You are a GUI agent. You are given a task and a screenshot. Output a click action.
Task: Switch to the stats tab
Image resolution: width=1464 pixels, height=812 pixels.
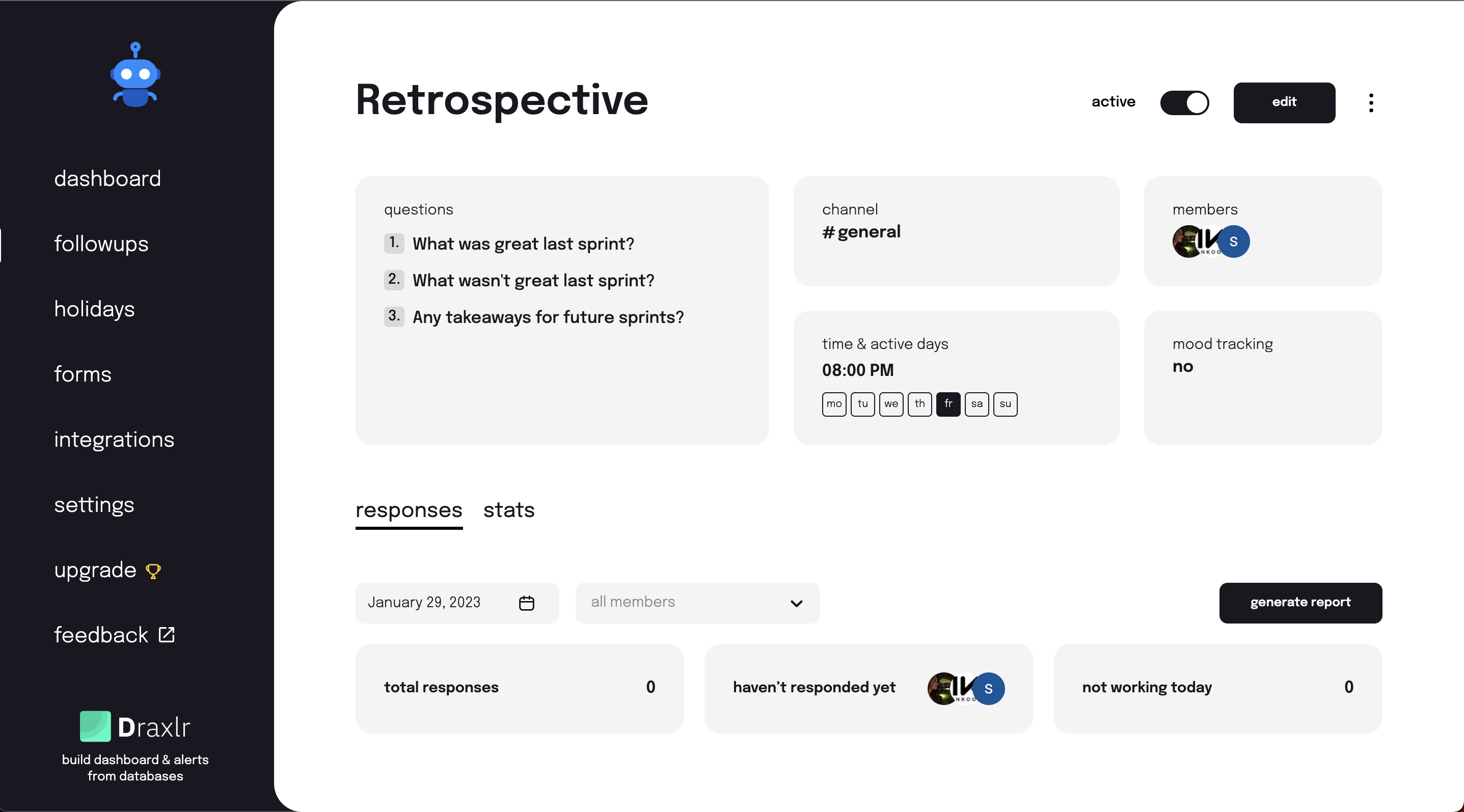(x=509, y=510)
